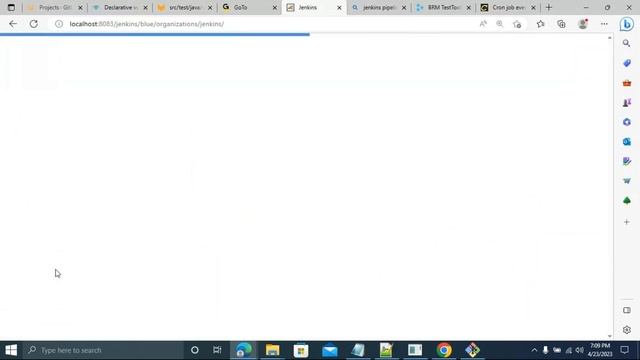Open Task View on the taskbar
Screen dimensions: 640x360
point(217,350)
